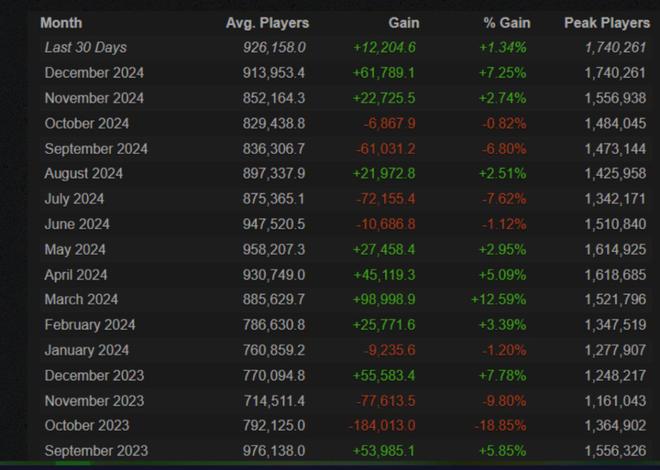Click the Peak Players column header
This screenshot has height=470, width=660.
pos(606,22)
